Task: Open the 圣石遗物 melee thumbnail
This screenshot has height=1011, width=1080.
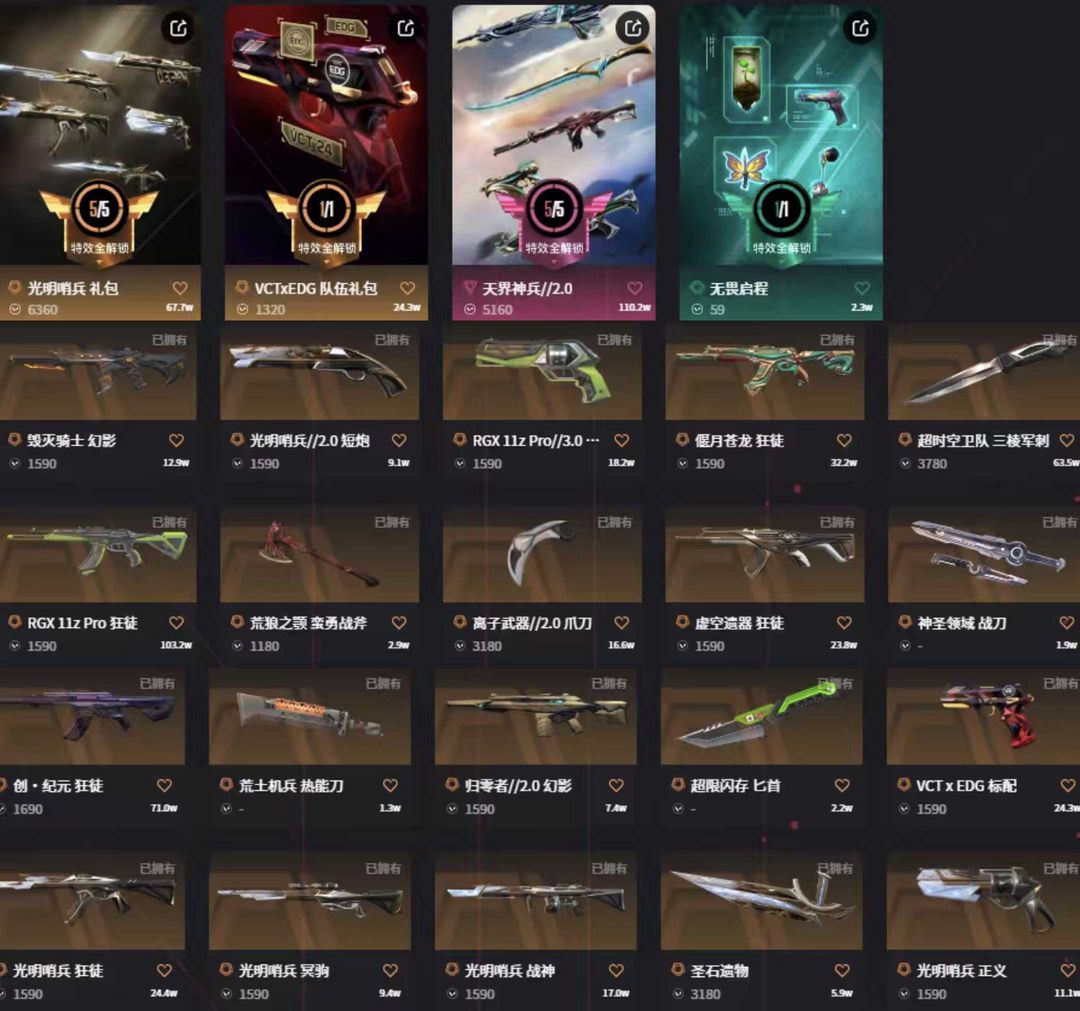Action: click(761, 902)
